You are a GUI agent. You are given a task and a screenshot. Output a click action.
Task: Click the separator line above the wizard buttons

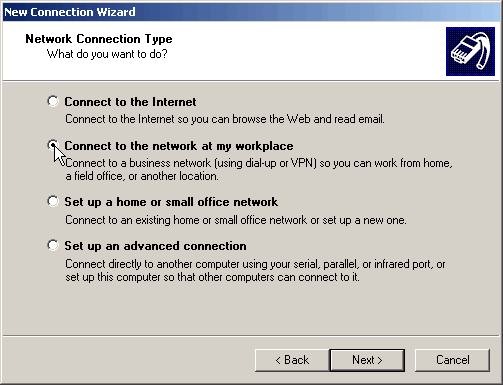[252, 336]
